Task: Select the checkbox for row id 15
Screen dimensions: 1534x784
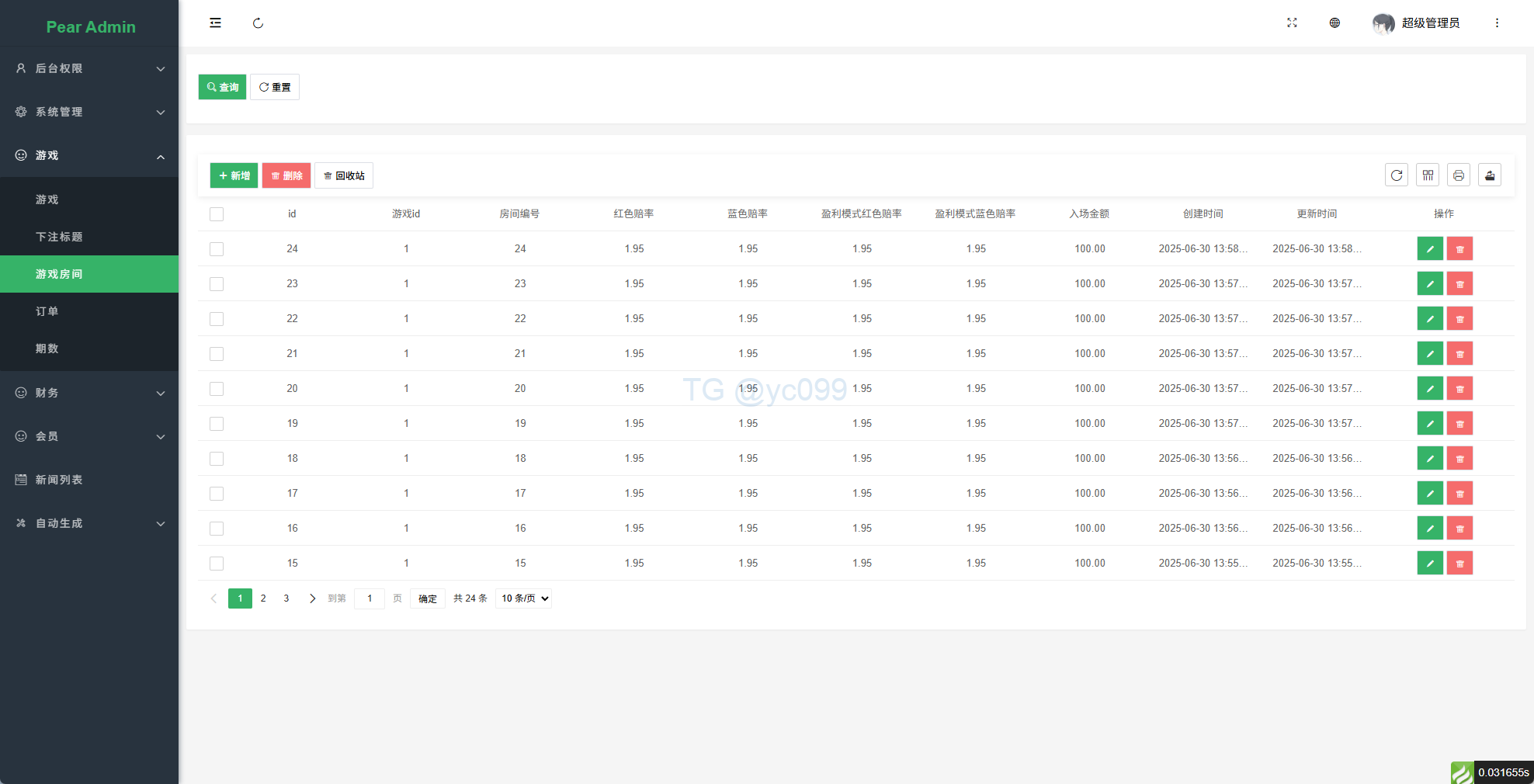Action: (x=217, y=564)
